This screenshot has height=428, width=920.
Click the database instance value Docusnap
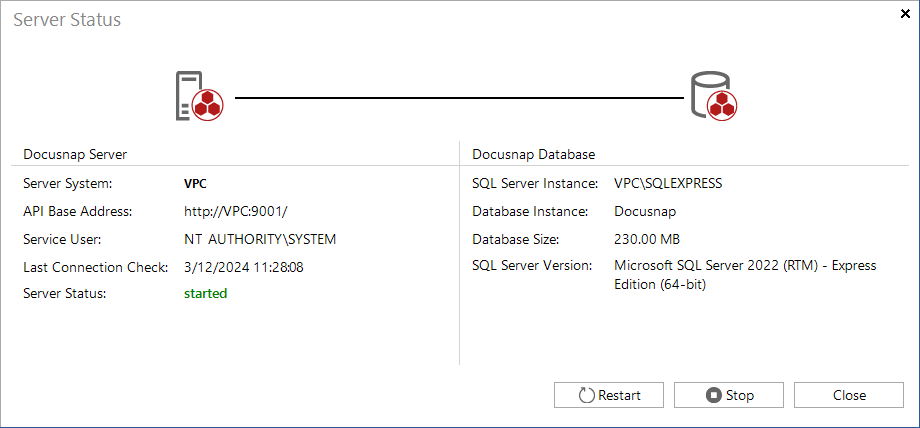pos(645,211)
